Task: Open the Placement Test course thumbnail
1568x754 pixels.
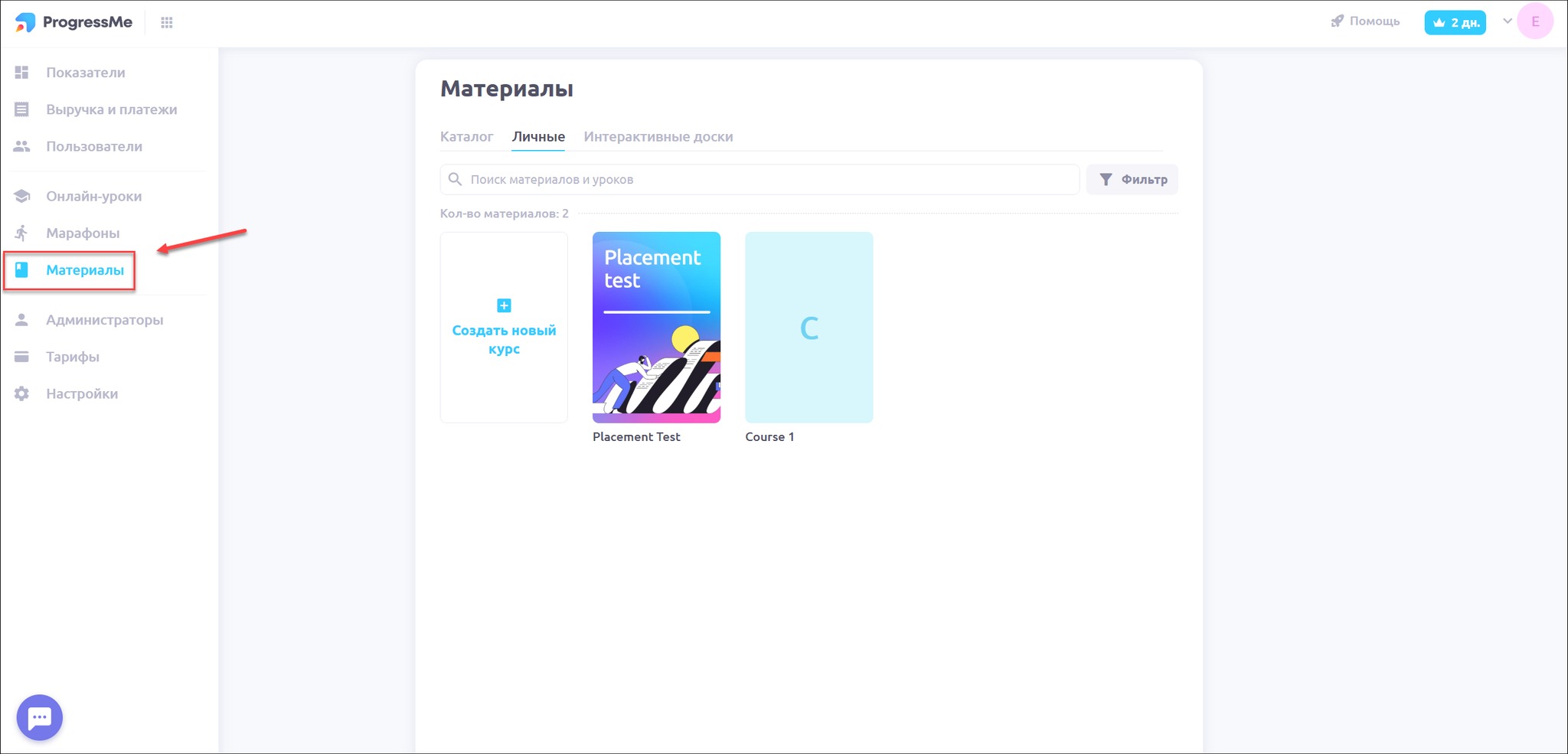Action: 656,328
